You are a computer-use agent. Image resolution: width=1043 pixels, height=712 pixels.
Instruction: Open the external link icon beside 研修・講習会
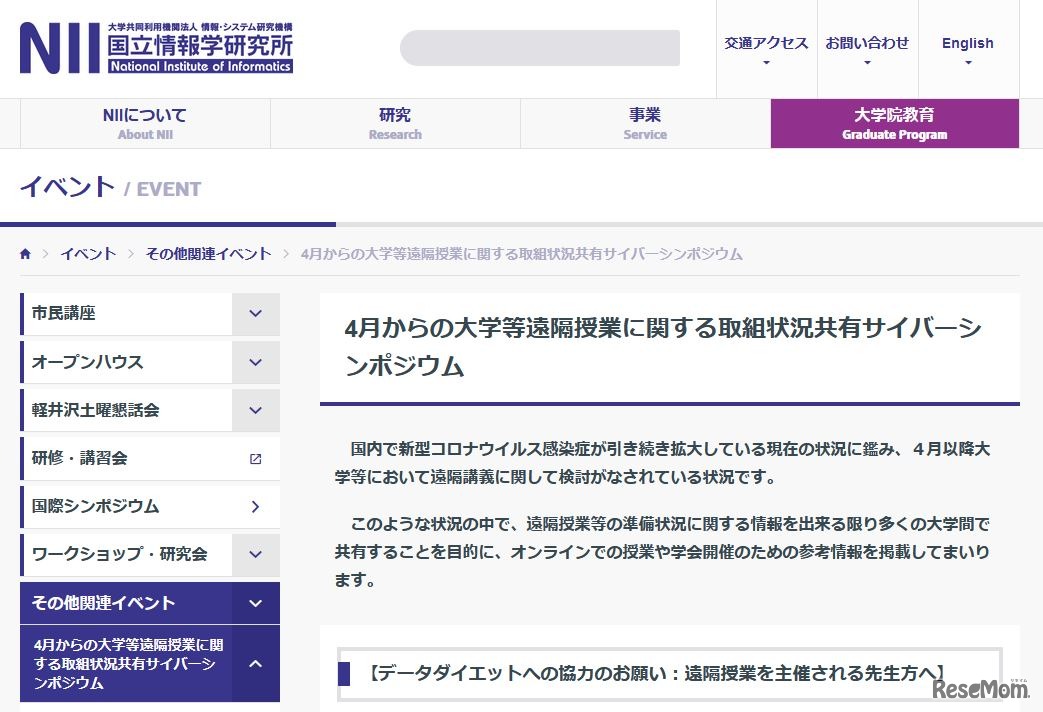point(256,458)
